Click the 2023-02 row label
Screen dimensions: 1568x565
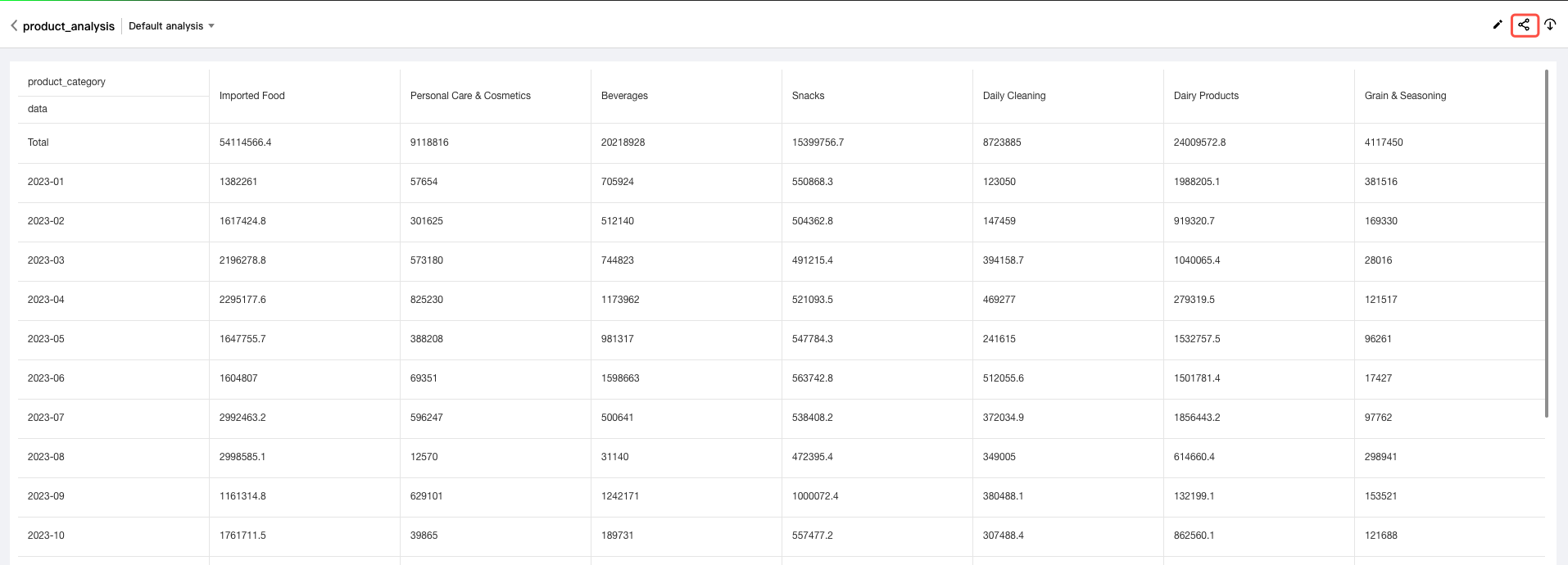tap(46, 221)
